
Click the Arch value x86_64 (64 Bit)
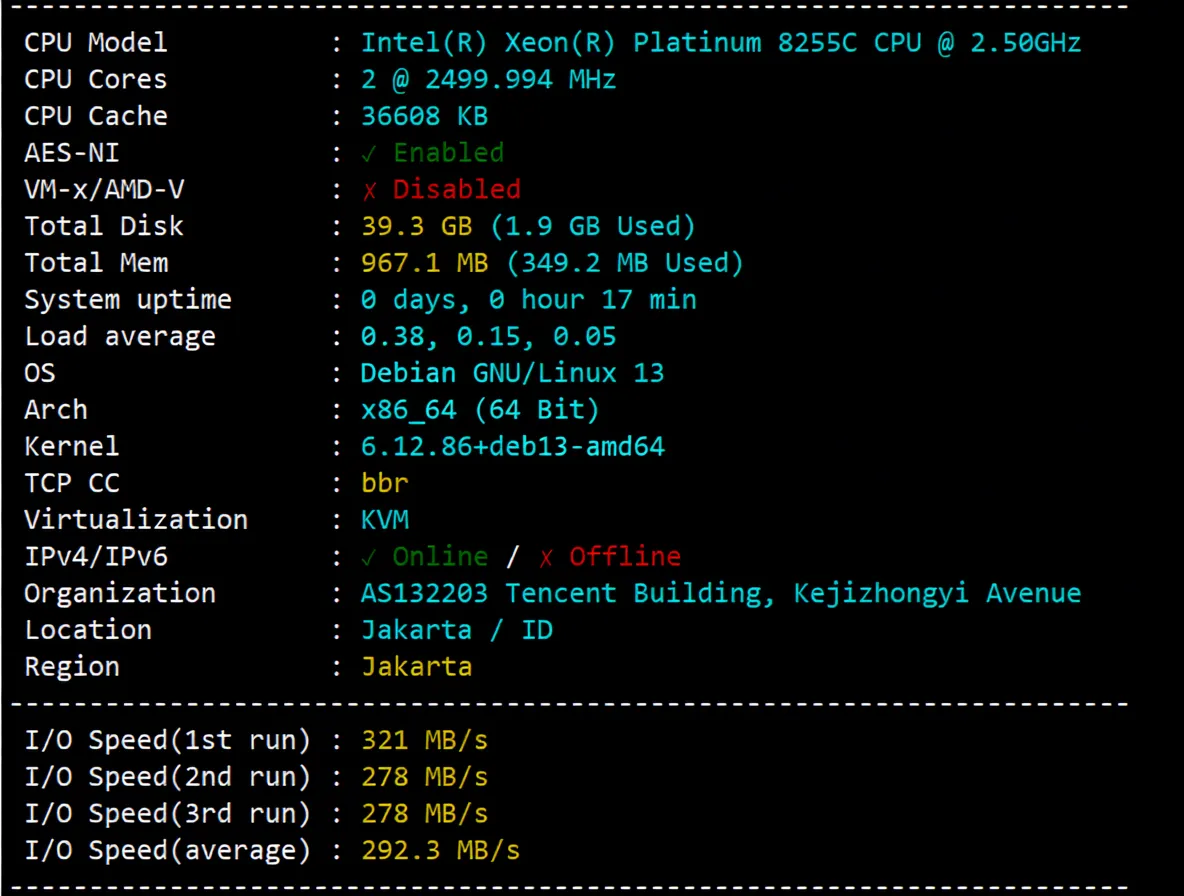[480, 410]
